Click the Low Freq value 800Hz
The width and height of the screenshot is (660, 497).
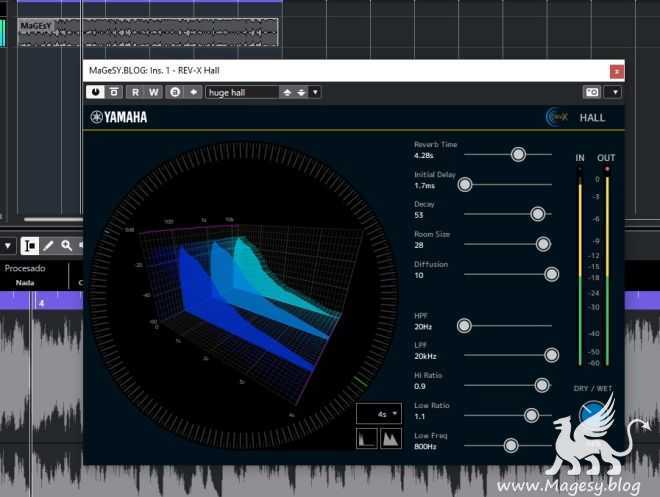point(425,447)
